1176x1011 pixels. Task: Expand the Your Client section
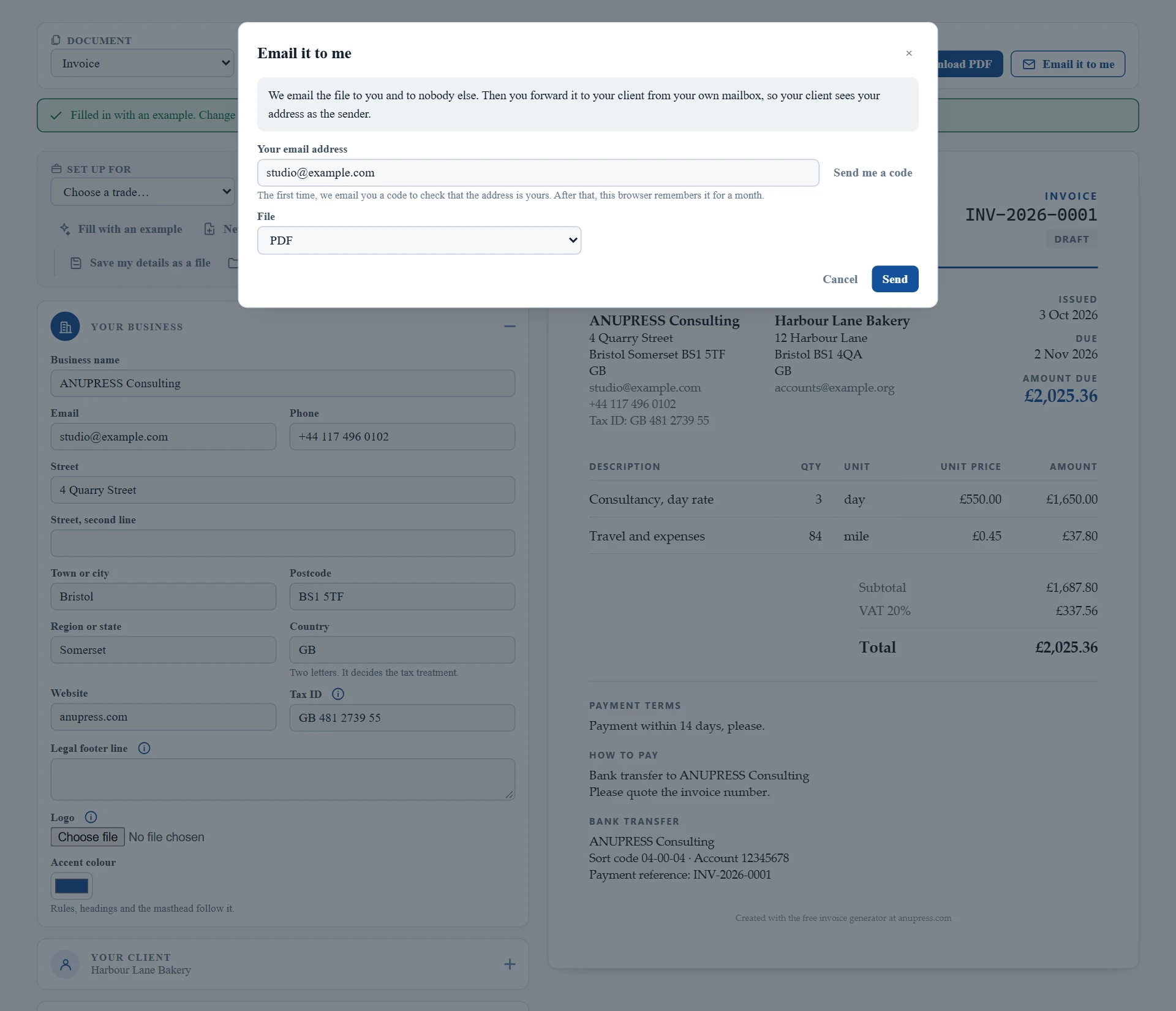[510, 964]
